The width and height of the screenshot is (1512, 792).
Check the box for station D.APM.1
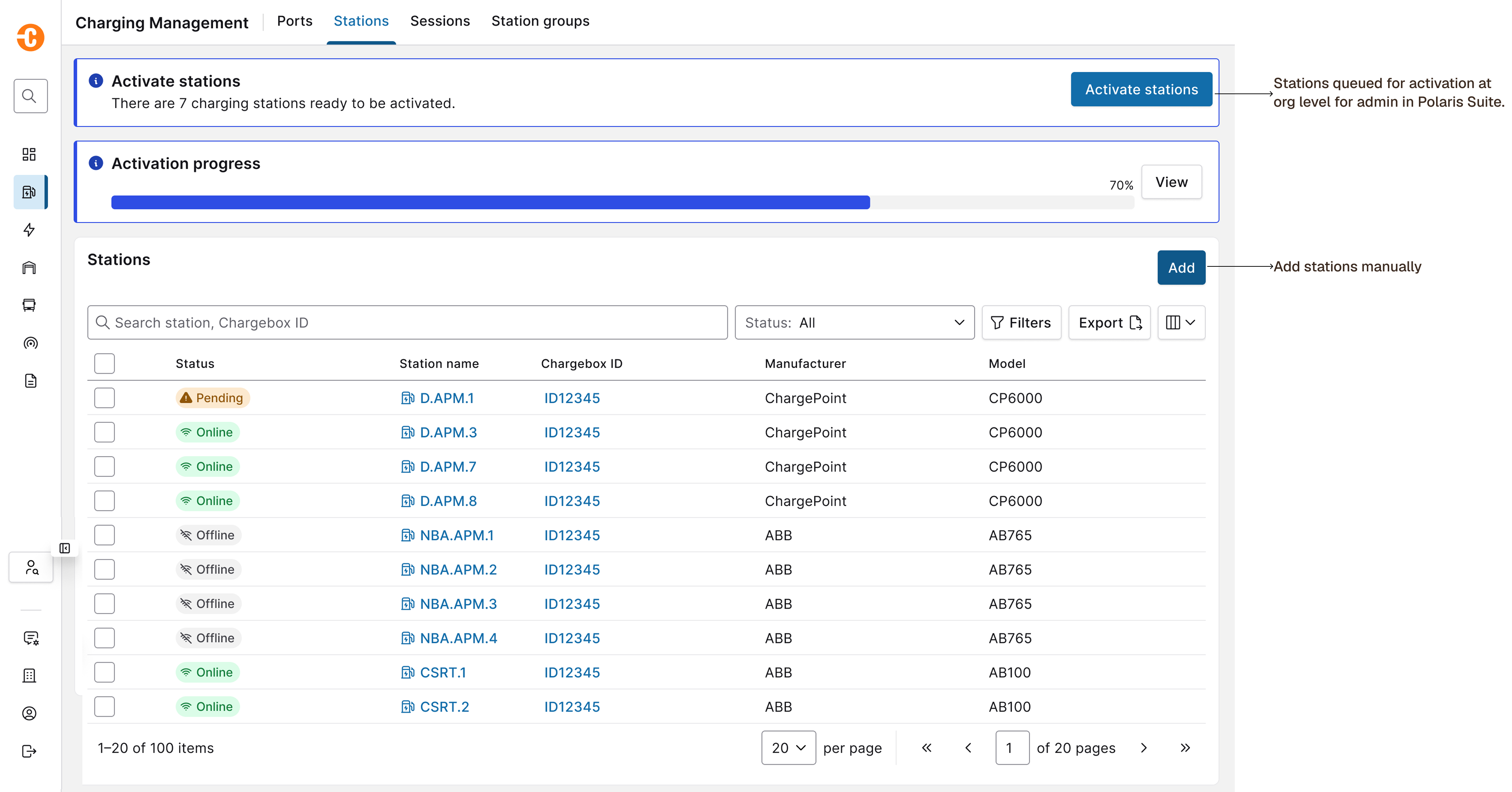tap(105, 398)
